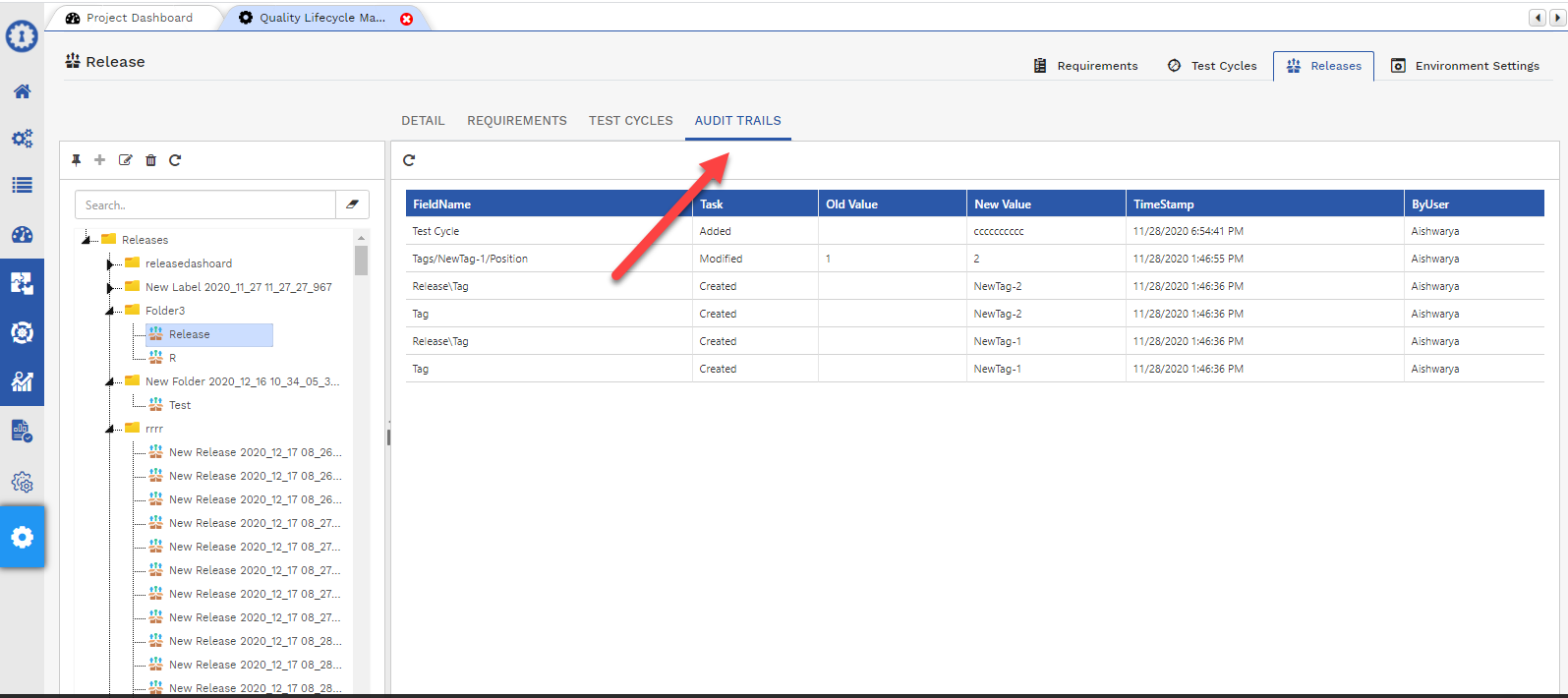Click the application logo at the top left
The width and height of the screenshot is (1568, 698).
[x=22, y=36]
